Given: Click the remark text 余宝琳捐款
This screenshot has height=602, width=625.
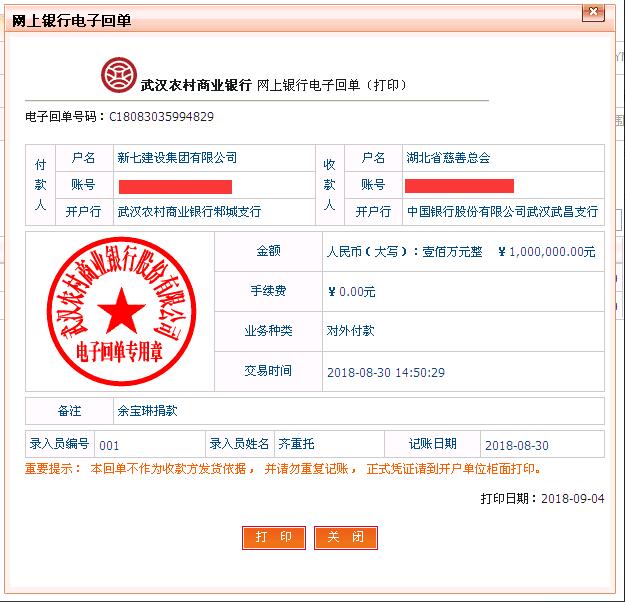Looking at the screenshot, I should click(147, 411).
